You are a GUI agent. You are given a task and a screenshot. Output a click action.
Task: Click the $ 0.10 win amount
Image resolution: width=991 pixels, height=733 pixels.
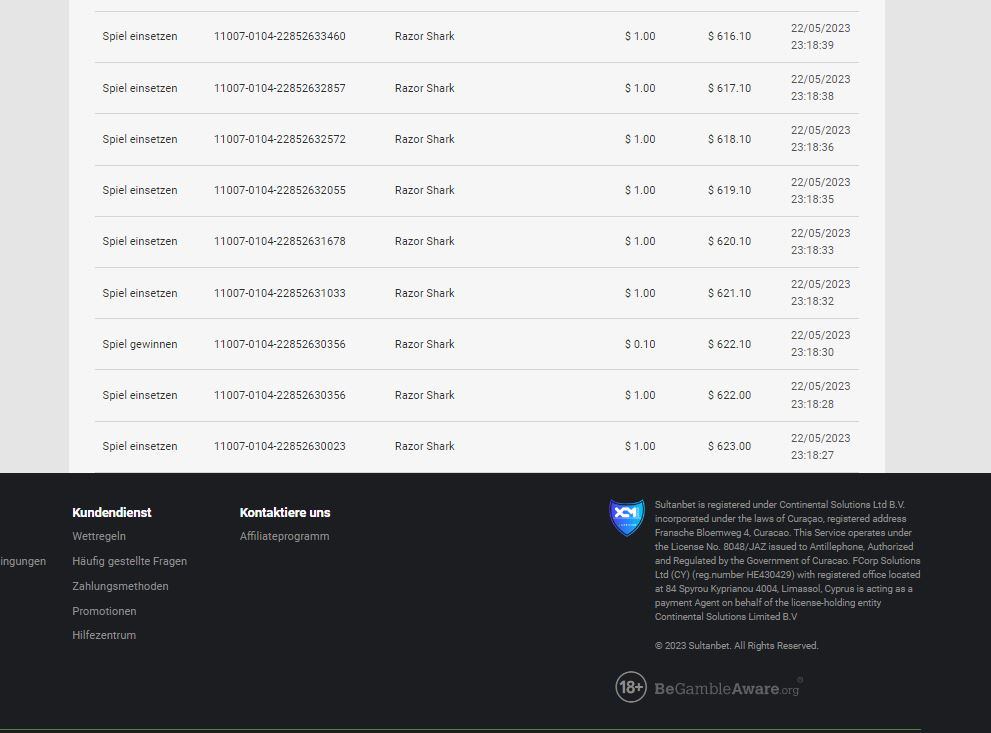[x=640, y=344]
